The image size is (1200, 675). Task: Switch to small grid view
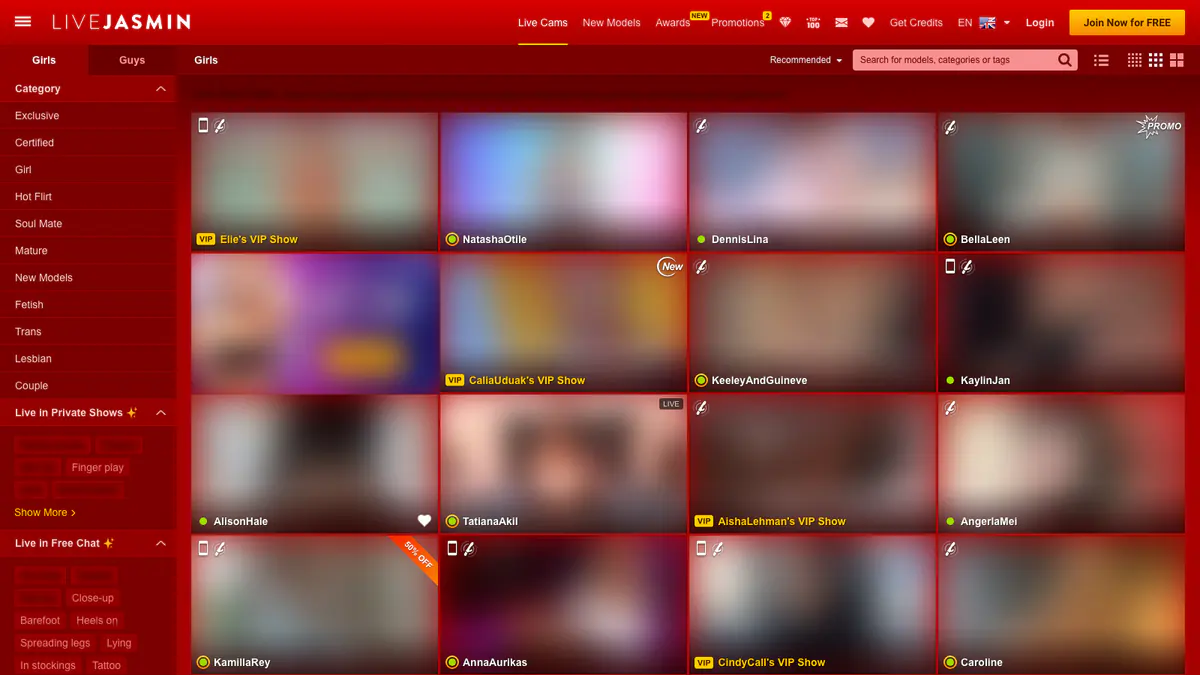click(x=1134, y=60)
